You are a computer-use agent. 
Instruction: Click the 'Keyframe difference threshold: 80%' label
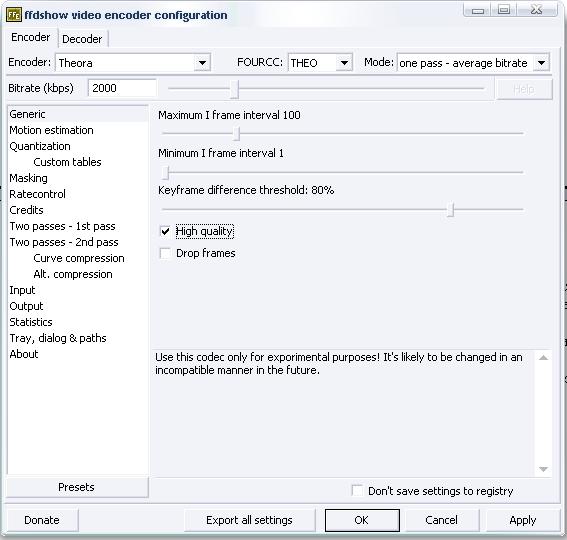click(246, 190)
